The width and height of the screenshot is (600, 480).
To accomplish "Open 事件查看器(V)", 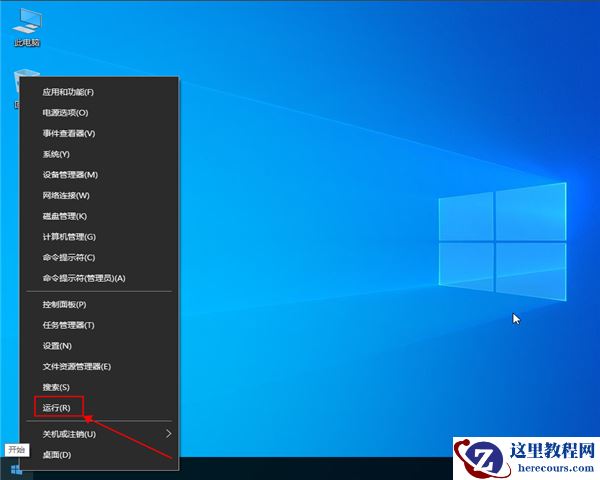I will (99, 133).
